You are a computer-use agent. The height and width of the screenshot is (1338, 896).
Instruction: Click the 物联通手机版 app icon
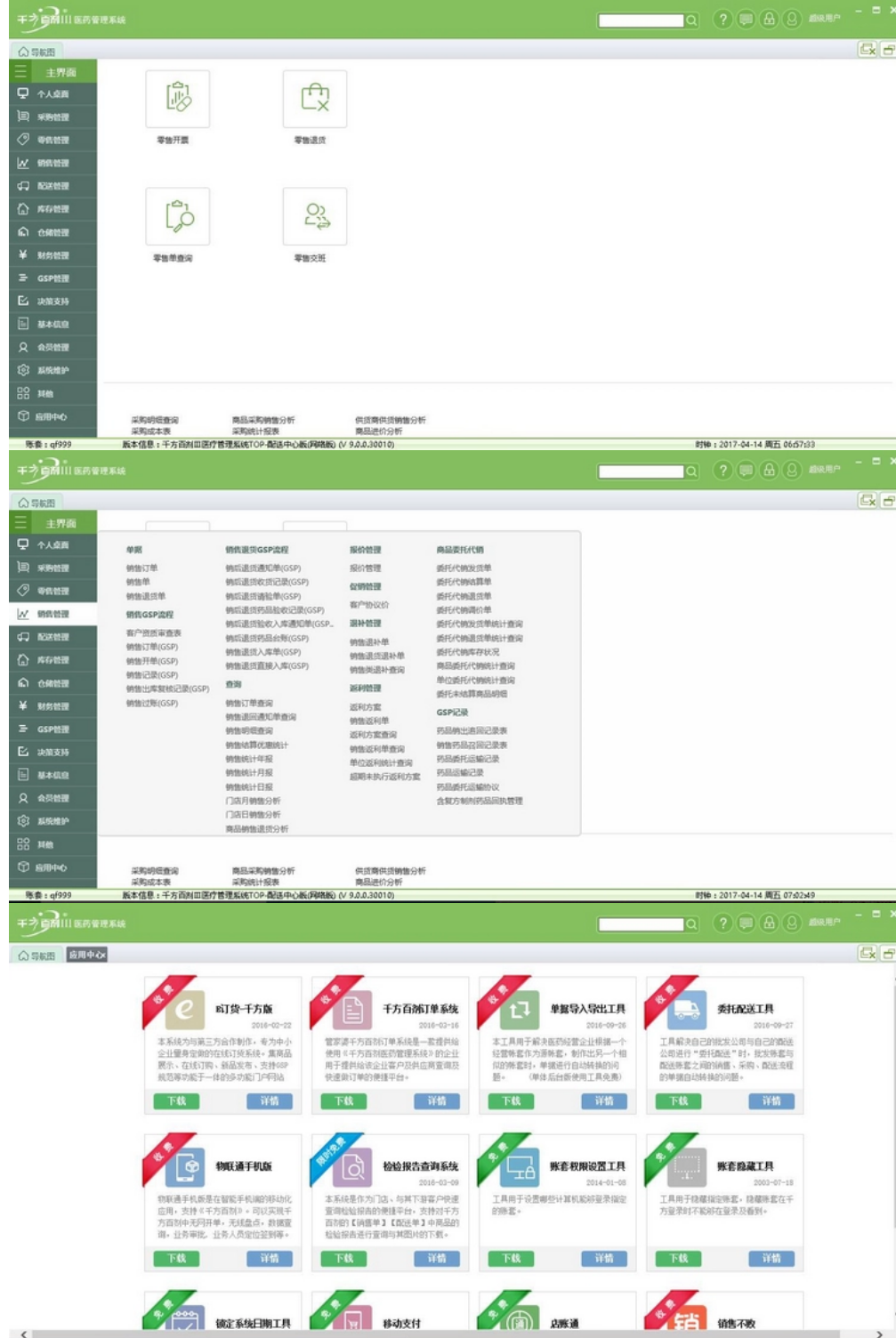(184, 1167)
